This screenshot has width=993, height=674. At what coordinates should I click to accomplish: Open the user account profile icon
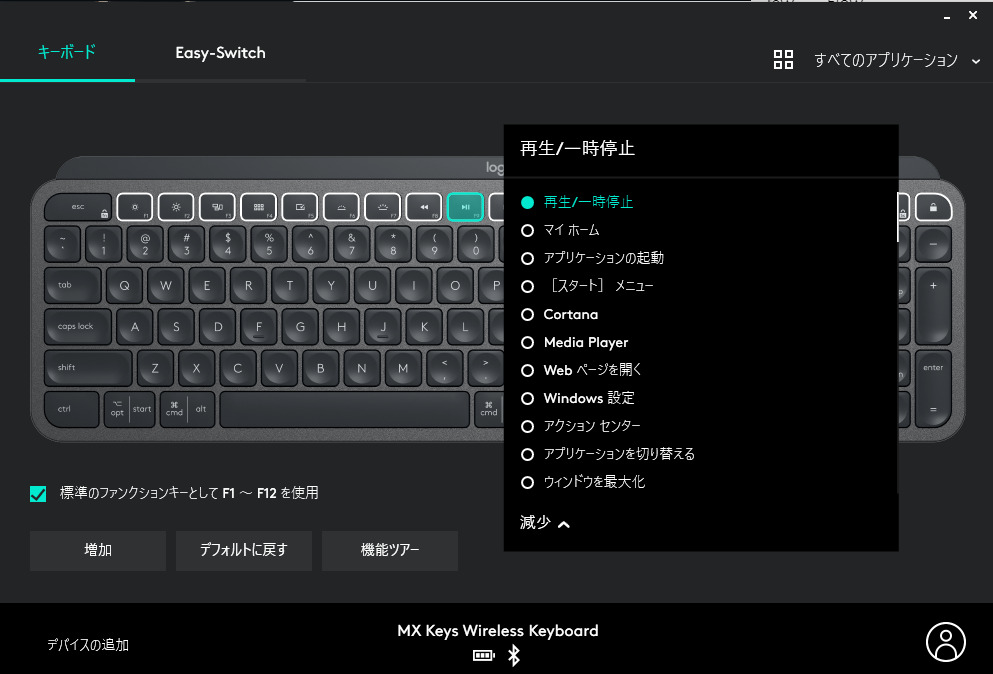(946, 642)
